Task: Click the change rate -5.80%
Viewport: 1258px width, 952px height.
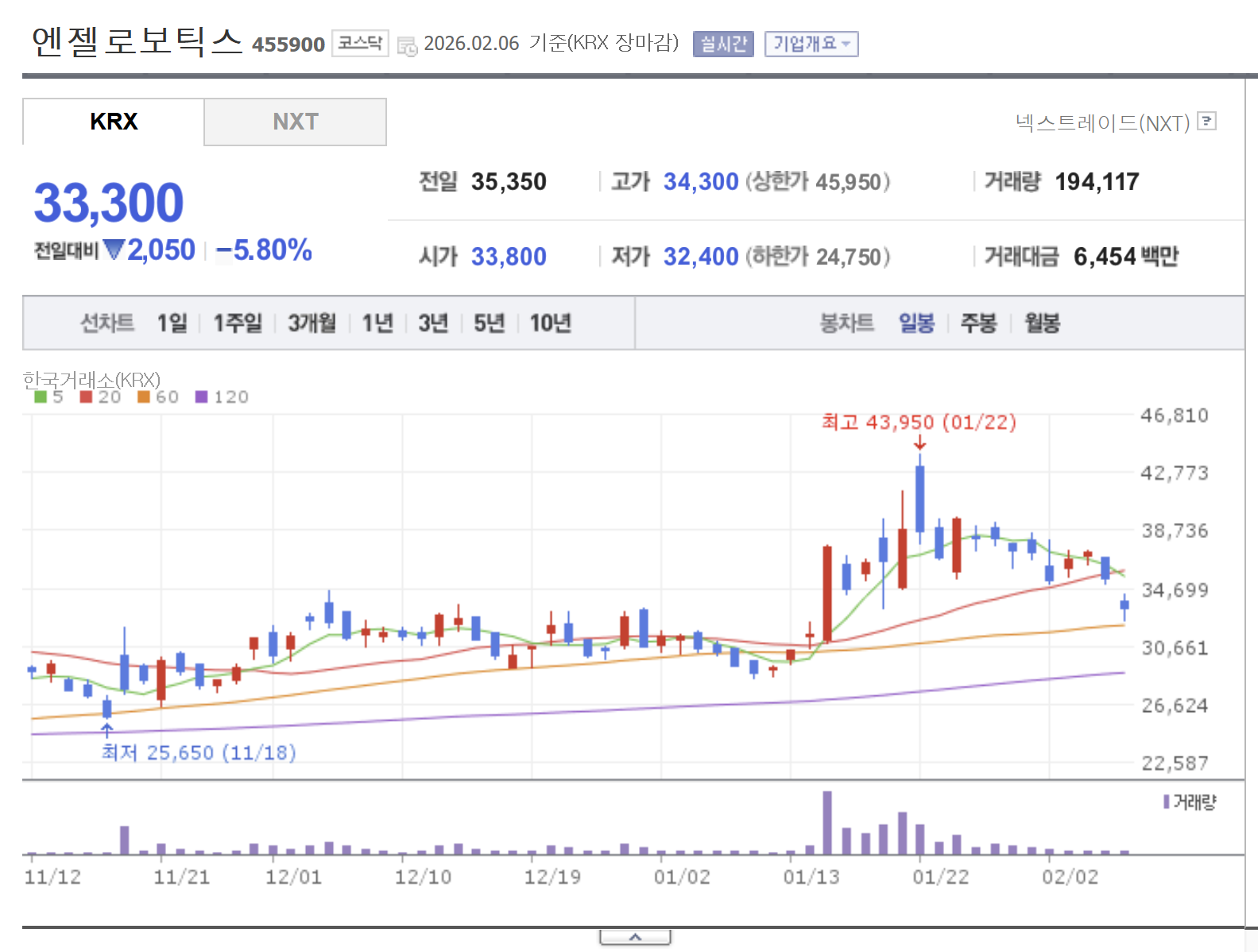Action: point(264,250)
